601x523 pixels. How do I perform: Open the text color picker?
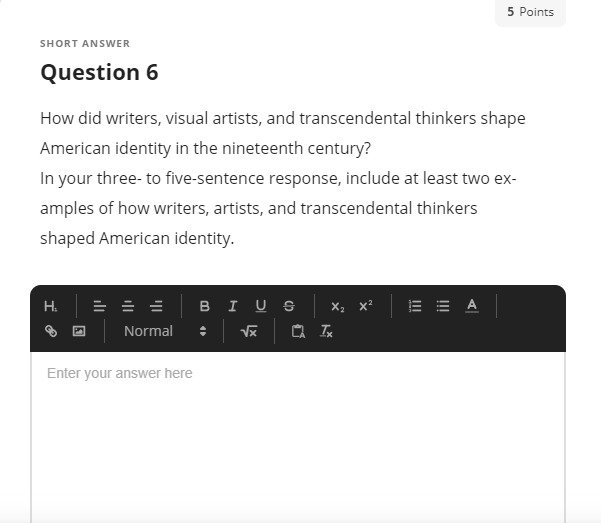click(x=472, y=306)
